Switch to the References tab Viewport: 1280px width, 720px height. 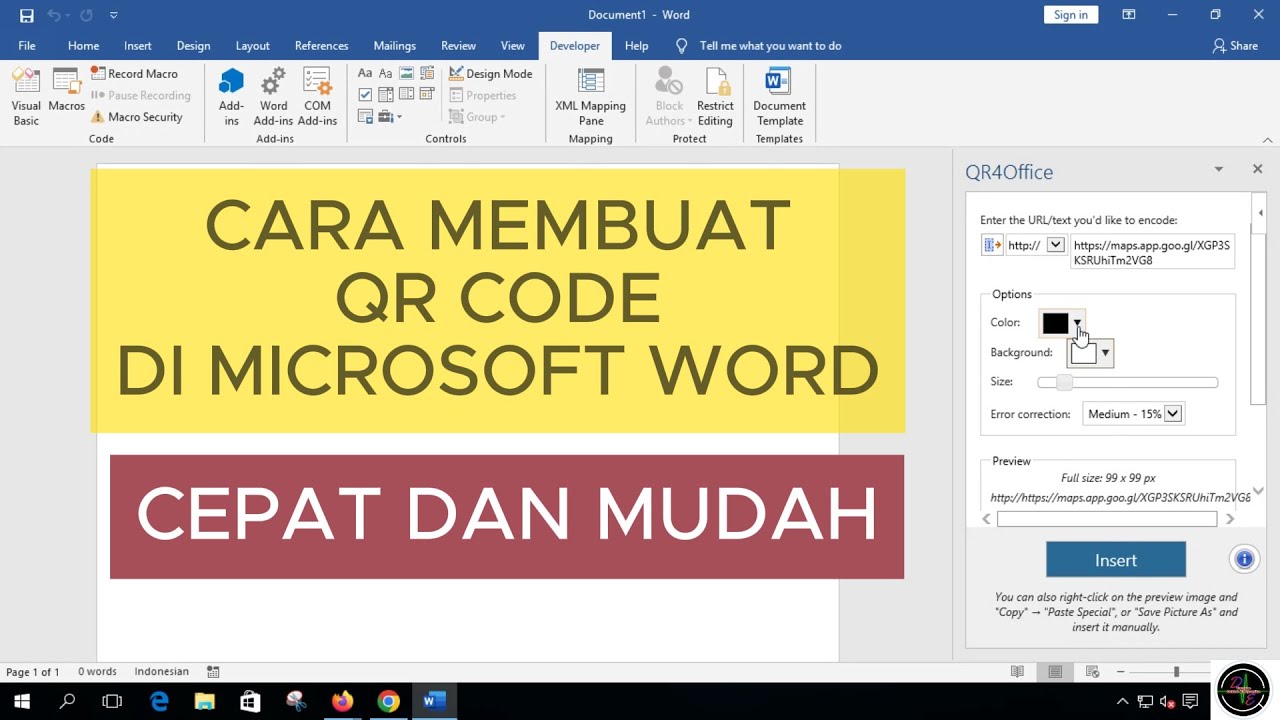click(x=322, y=46)
